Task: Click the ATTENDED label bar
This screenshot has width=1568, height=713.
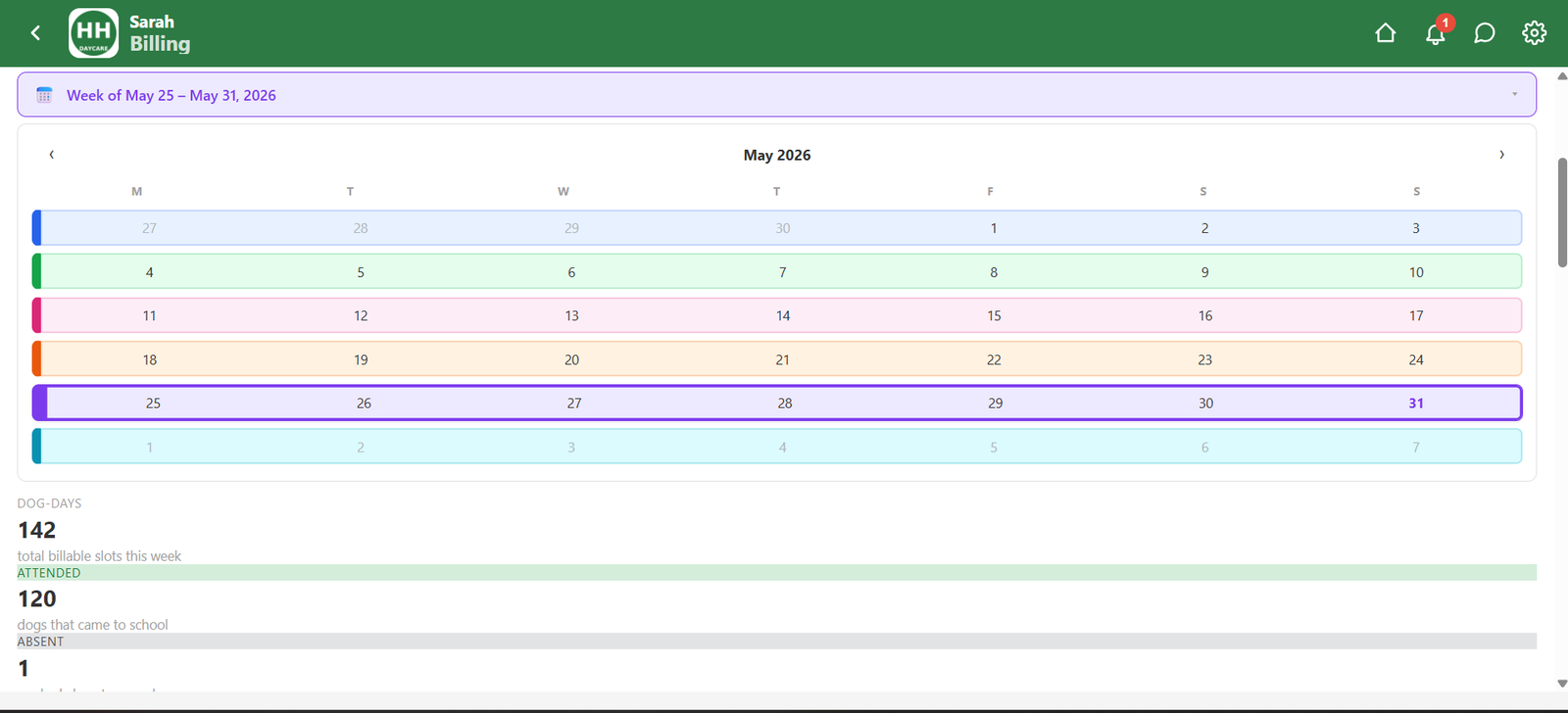Action: pos(776,573)
